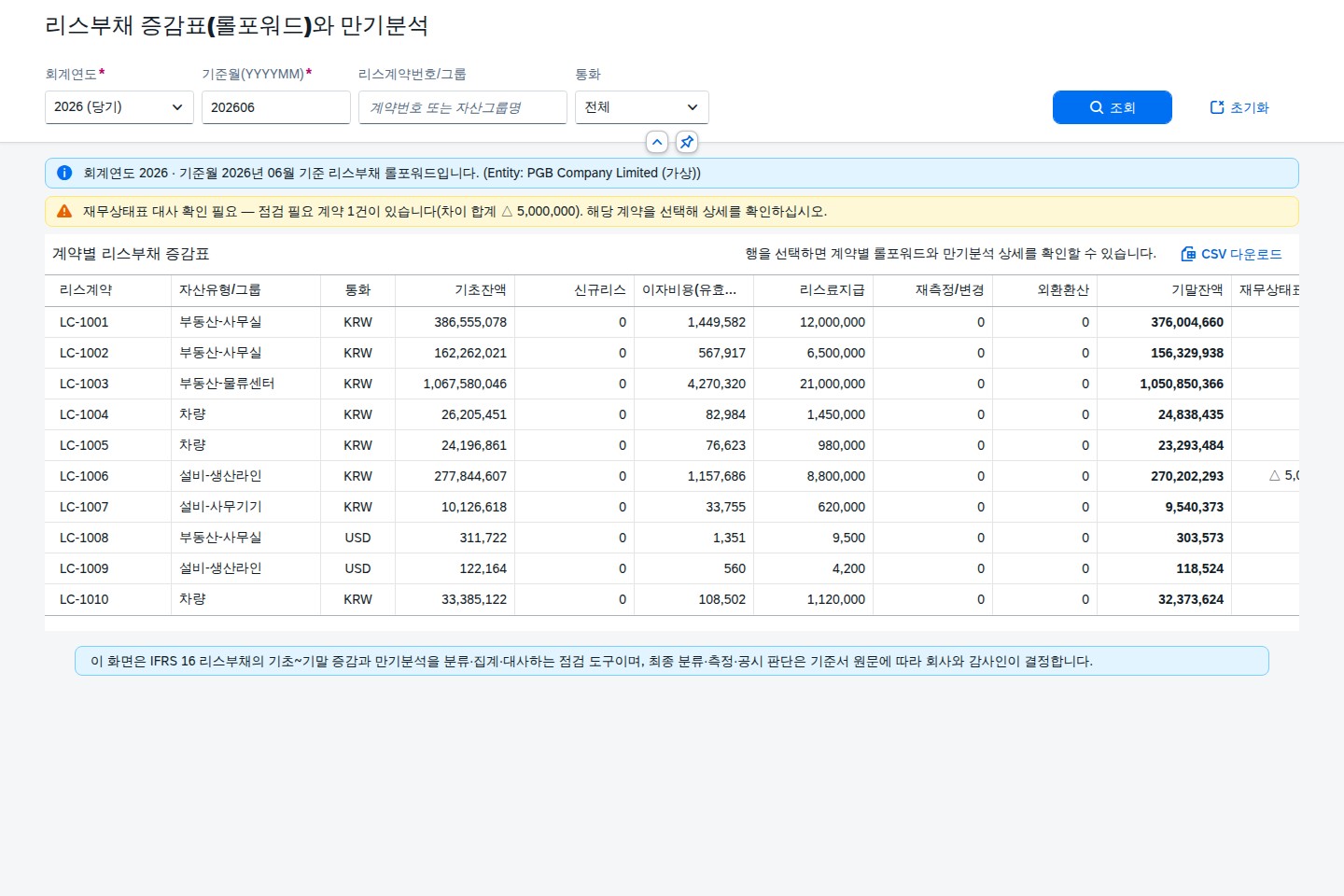Click the 외환환산 column header
1344x896 pixels.
(x=1045, y=290)
